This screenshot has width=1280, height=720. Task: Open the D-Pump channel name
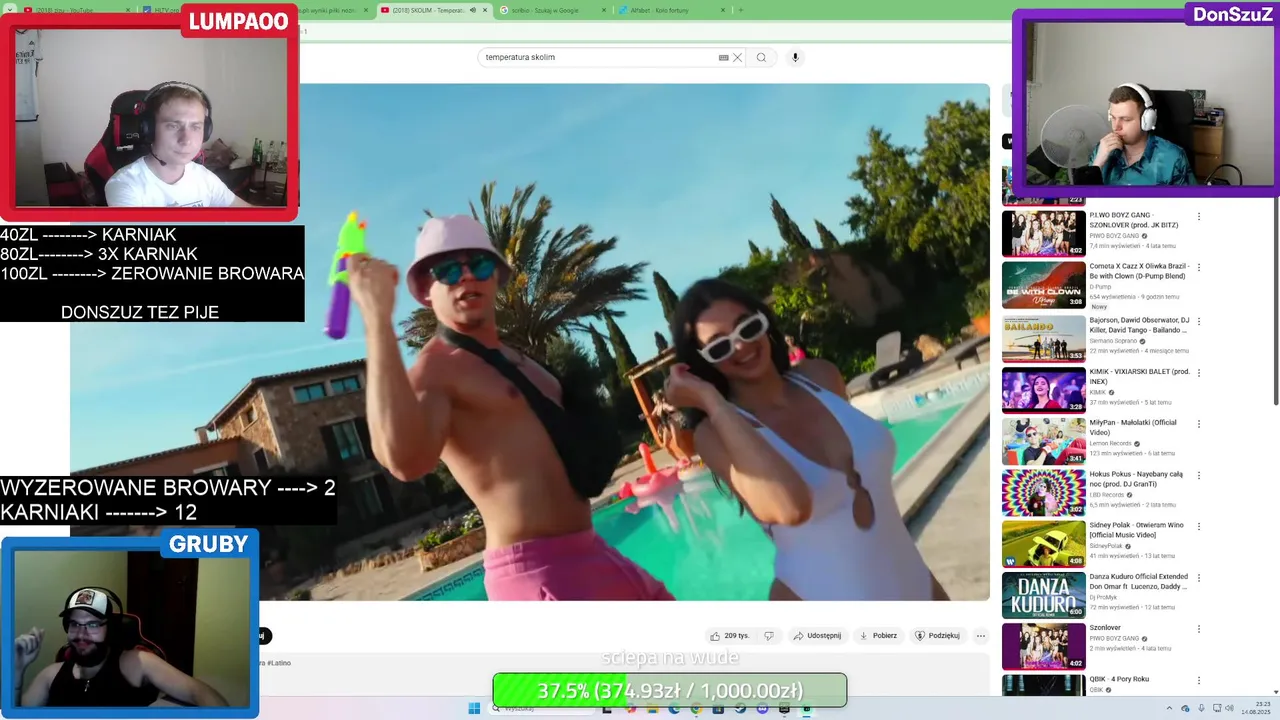click(x=1099, y=287)
